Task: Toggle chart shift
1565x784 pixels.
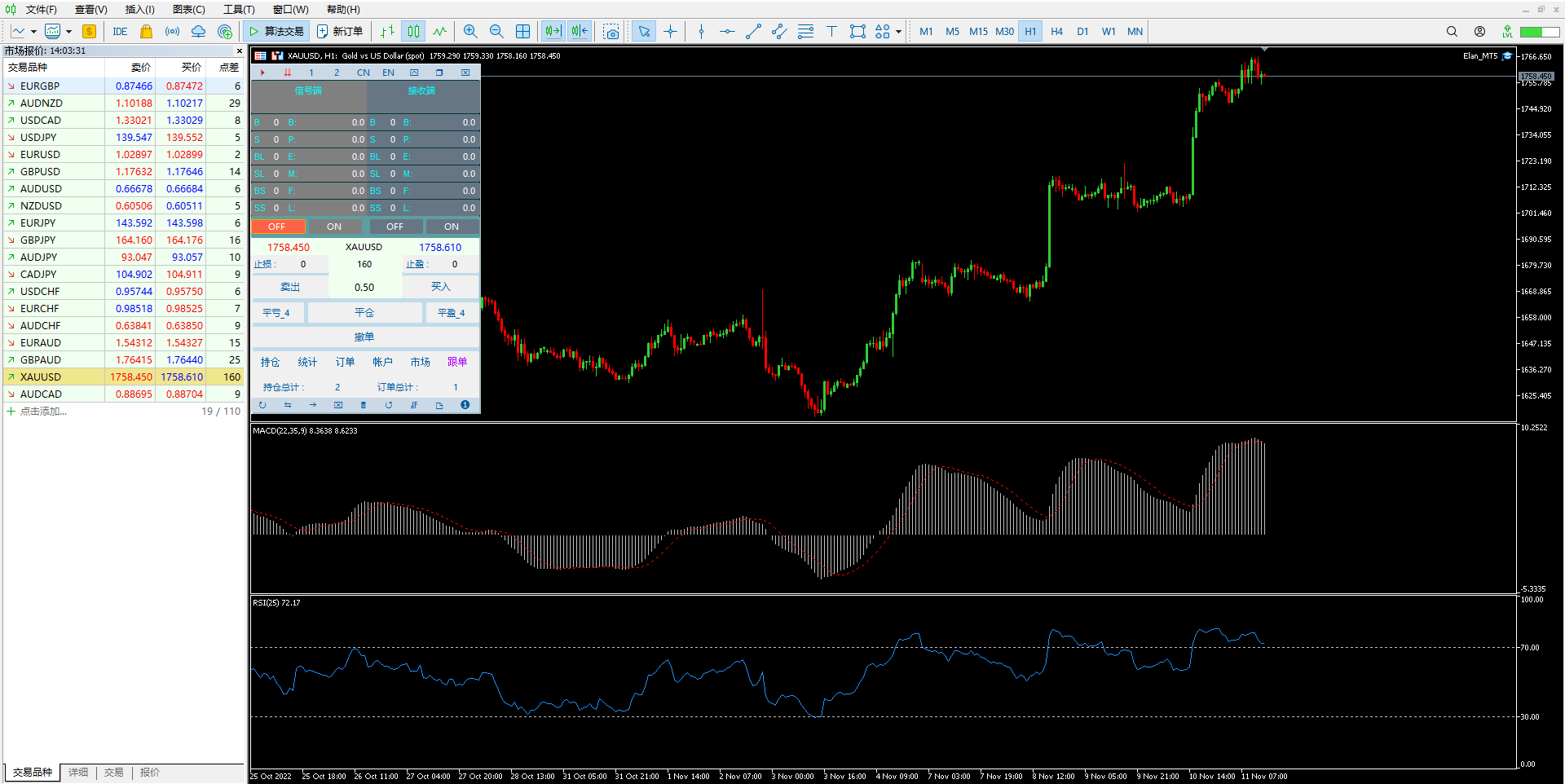Action: [x=580, y=32]
